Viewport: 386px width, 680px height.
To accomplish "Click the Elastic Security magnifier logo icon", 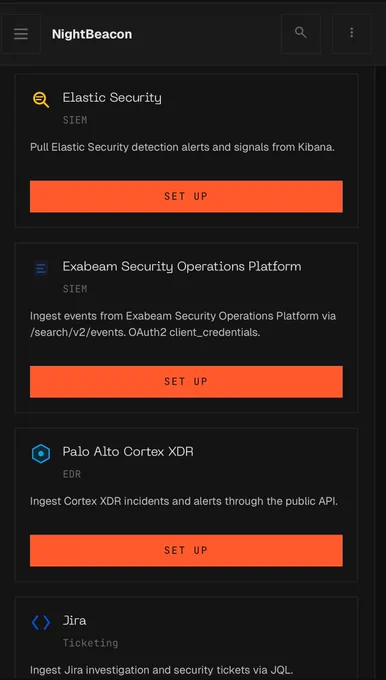I will tap(41, 100).
